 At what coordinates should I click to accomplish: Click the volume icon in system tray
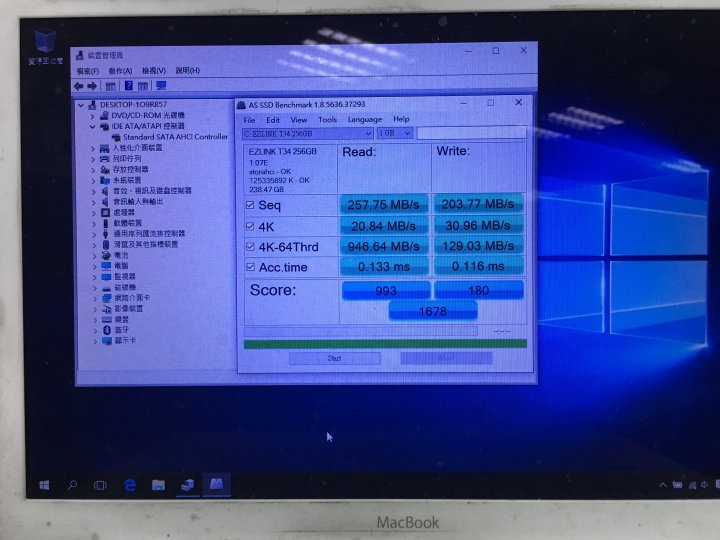pos(704,485)
